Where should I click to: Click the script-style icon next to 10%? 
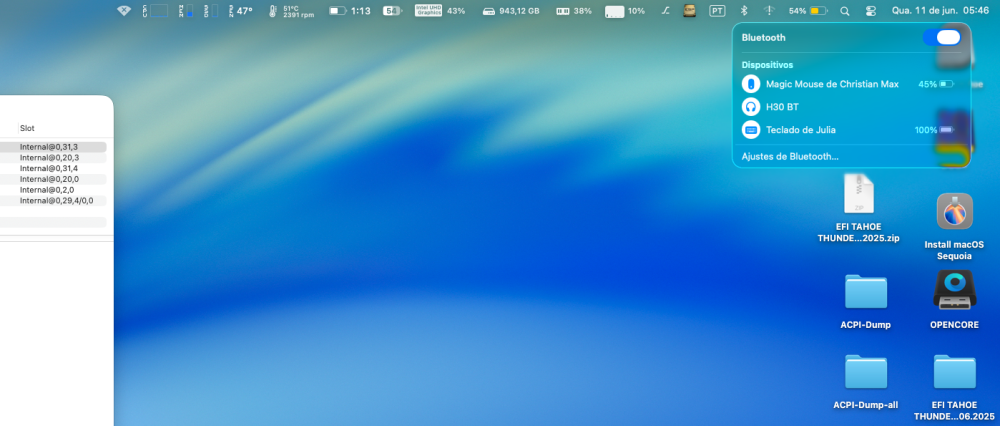coord(665,11)
